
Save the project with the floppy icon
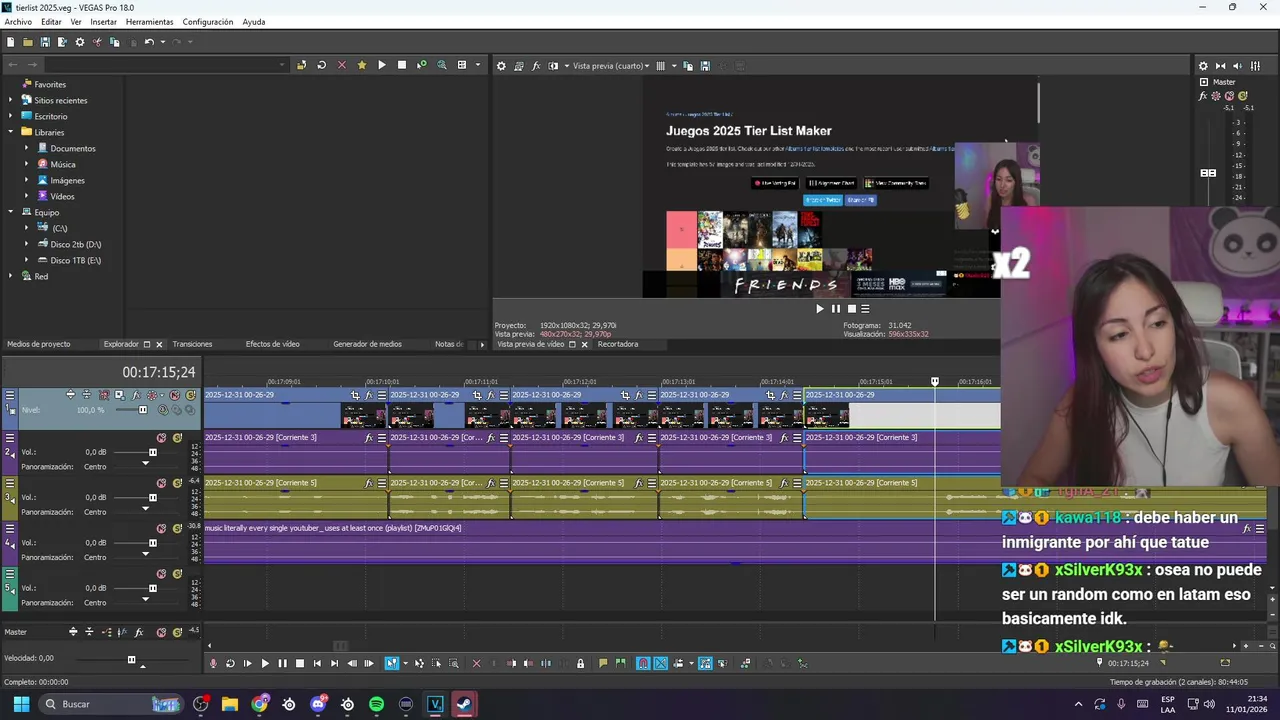click(45, 42)
